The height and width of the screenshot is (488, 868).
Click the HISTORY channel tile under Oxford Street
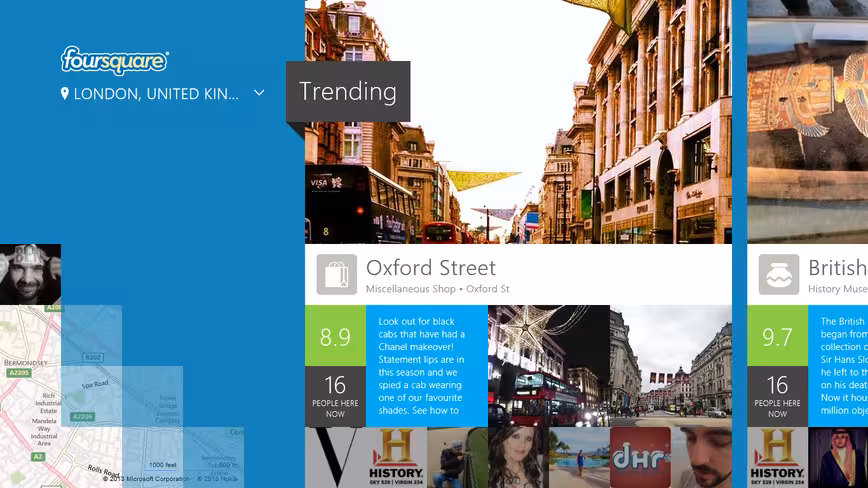(x=396, y=457)
